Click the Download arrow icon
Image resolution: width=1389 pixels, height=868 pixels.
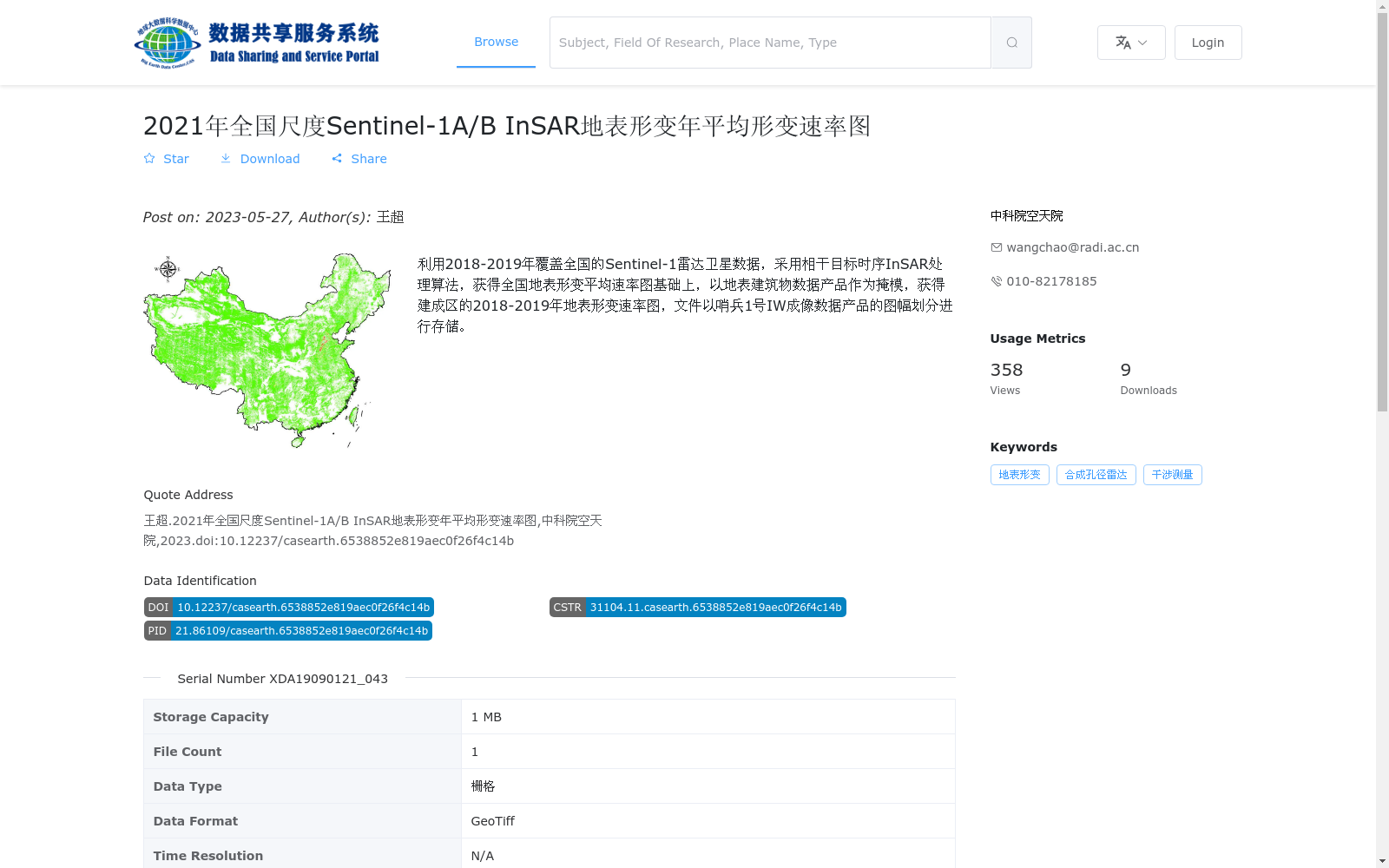(226, 159)
